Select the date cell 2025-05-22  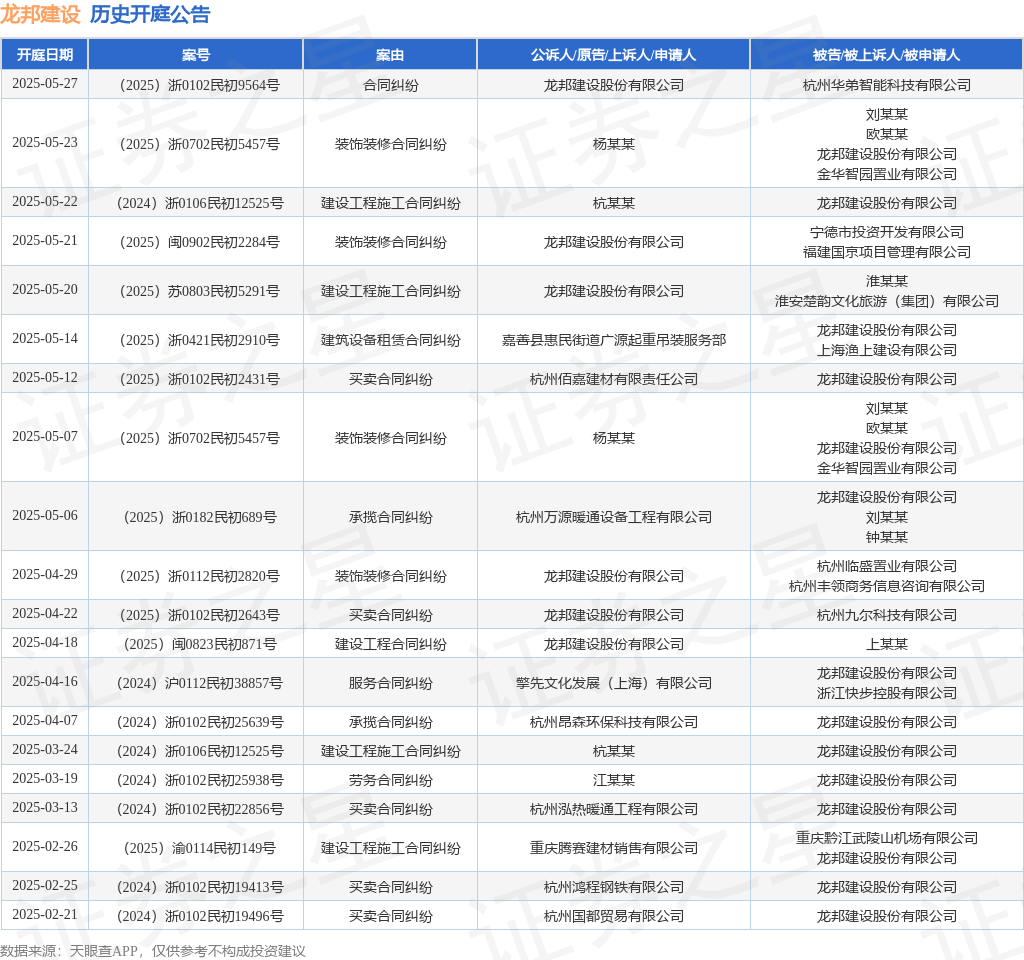point(44,202)
